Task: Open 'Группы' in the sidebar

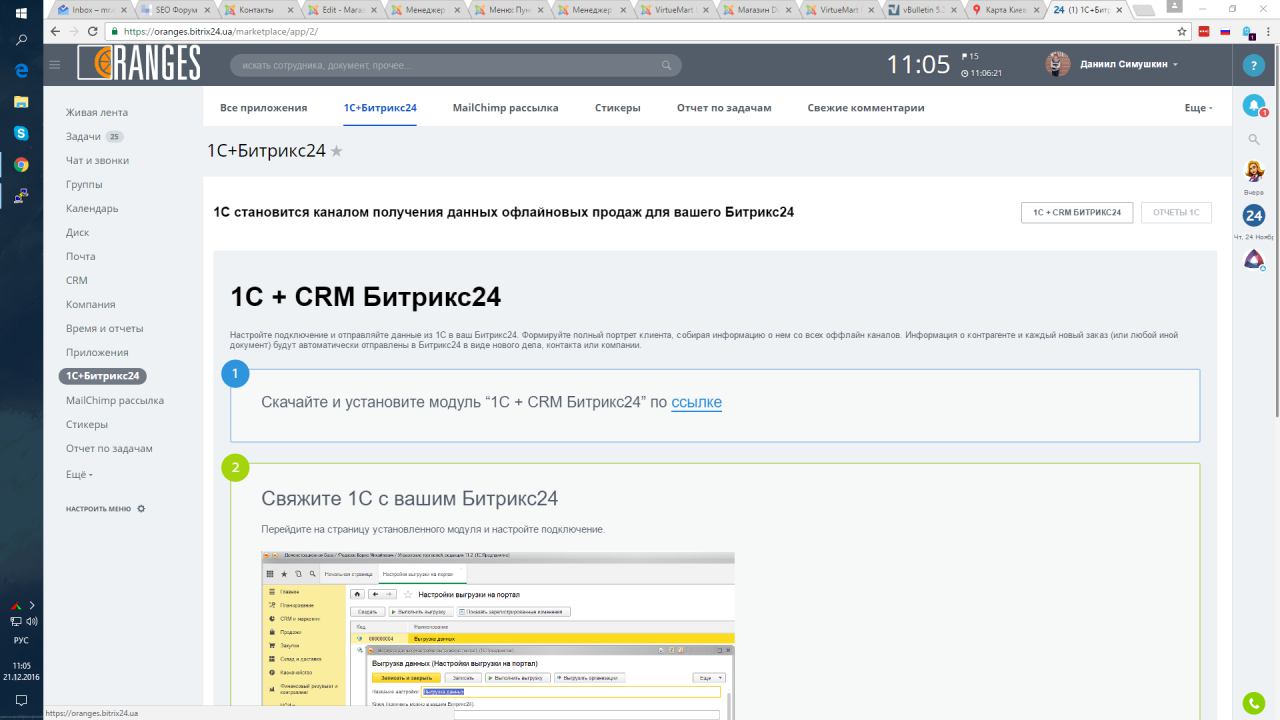Action: tap(84, 184)
